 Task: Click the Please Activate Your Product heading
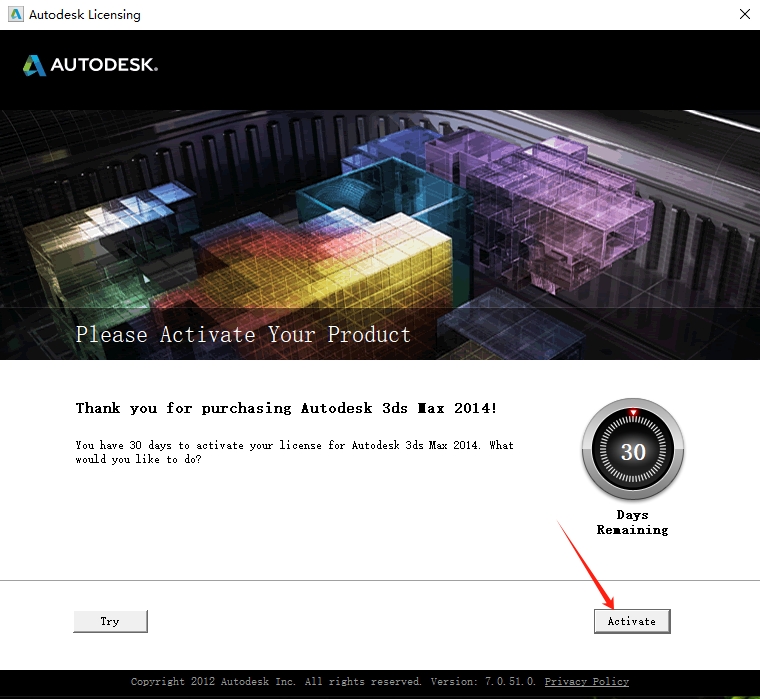(x=243, y=334)
